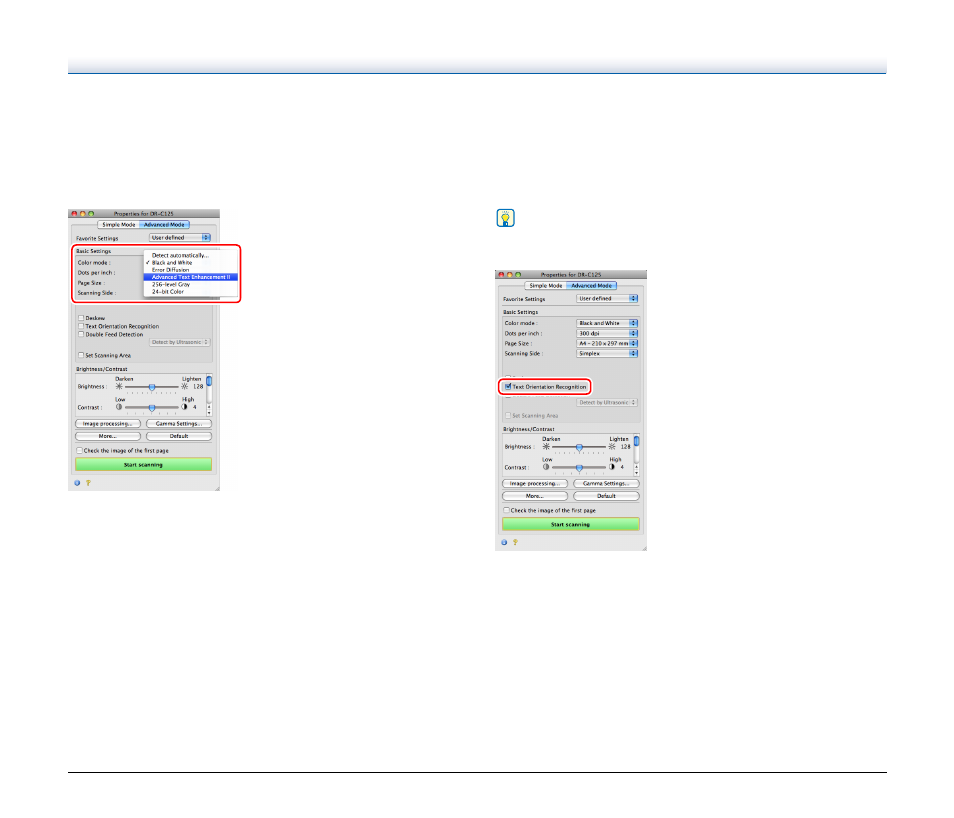Switch to Simple Mode tab in open-menu dialog
Viewport: 954px width, 818px height.
[119, 225]
